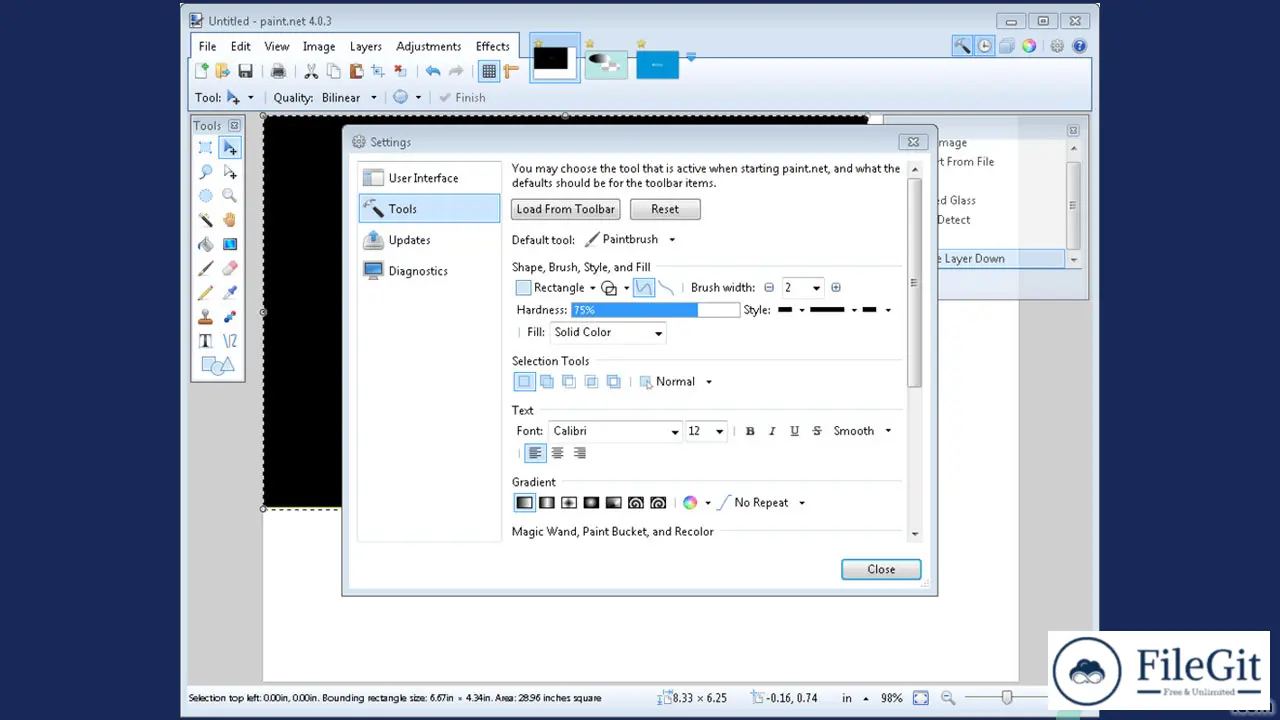Viewport: 1280px width, 720px height.
Task: Select the Pan hand tool
Action: click(230, 220)
